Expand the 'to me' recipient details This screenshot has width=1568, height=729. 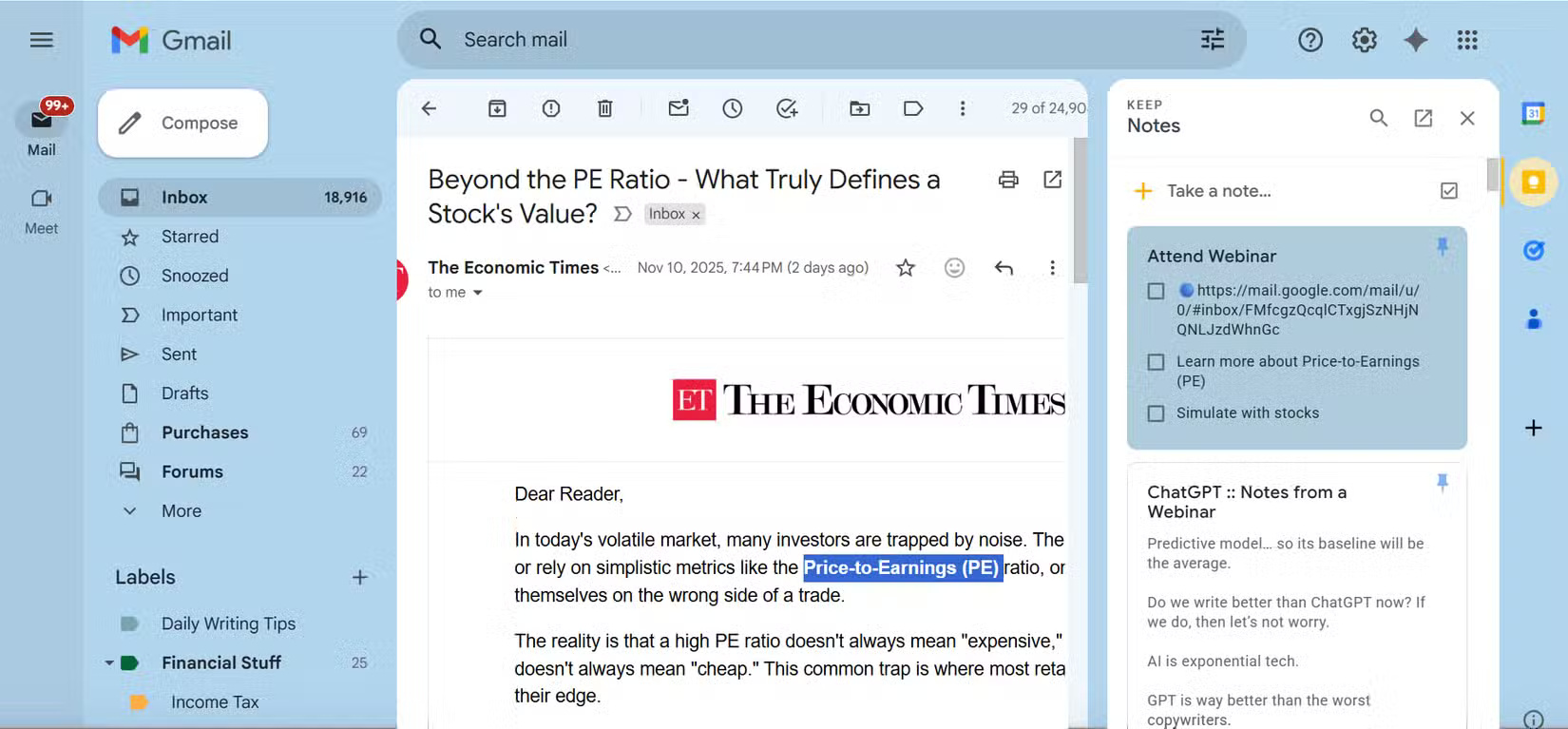[x=477, y=293]
